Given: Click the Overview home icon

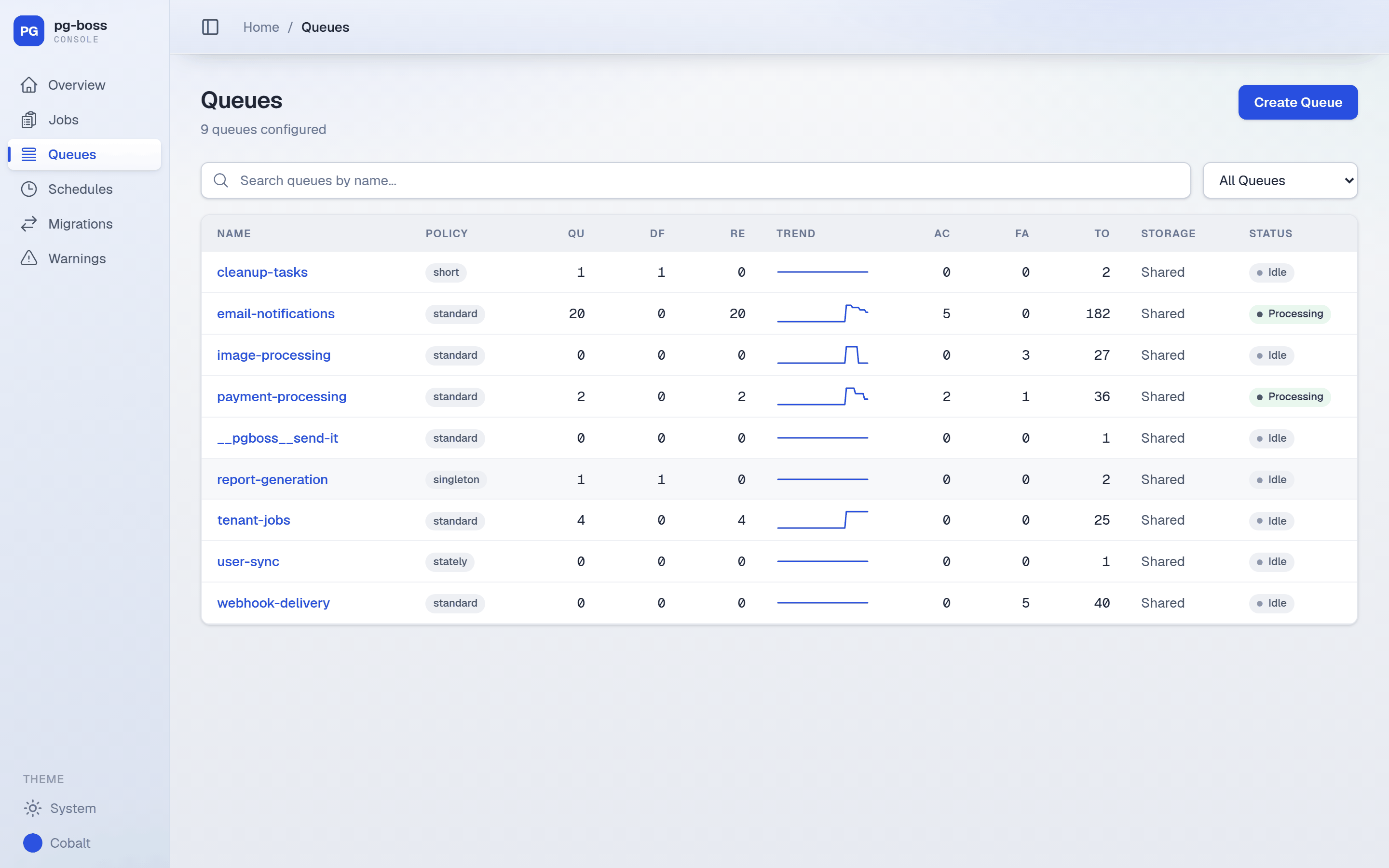Looking at the screenshot, I should 29,85.
